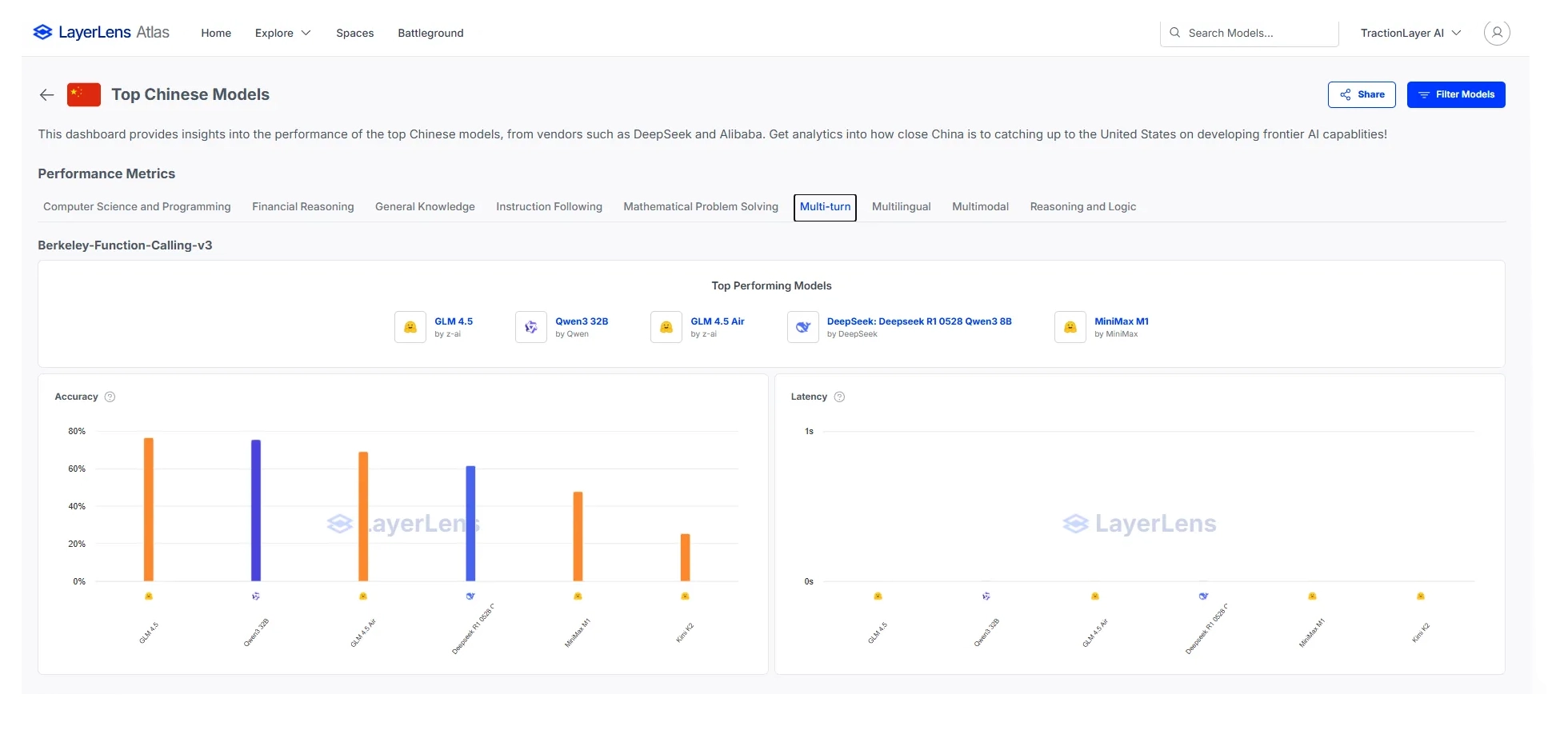This screenshot has height=730, width=1568.
Task: Switch to Reasoning and Logic tab
Action: click(1083, 206)
